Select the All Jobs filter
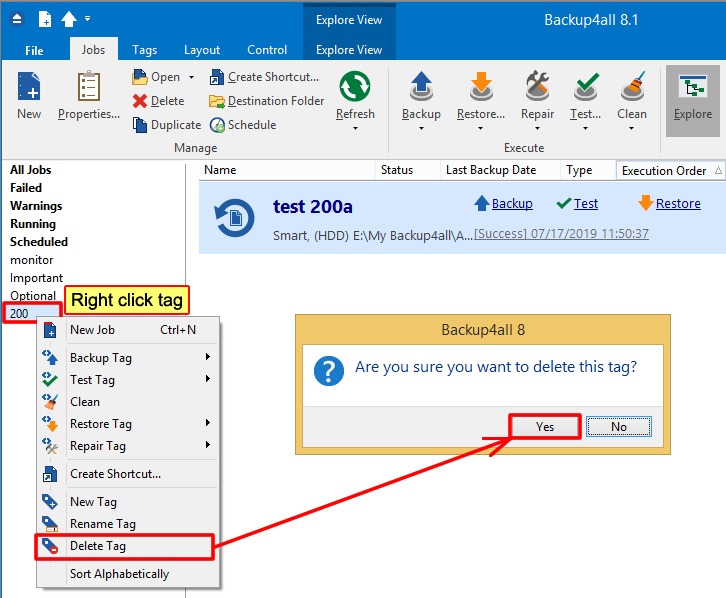 pyautogui.click(x=31, y=170)
